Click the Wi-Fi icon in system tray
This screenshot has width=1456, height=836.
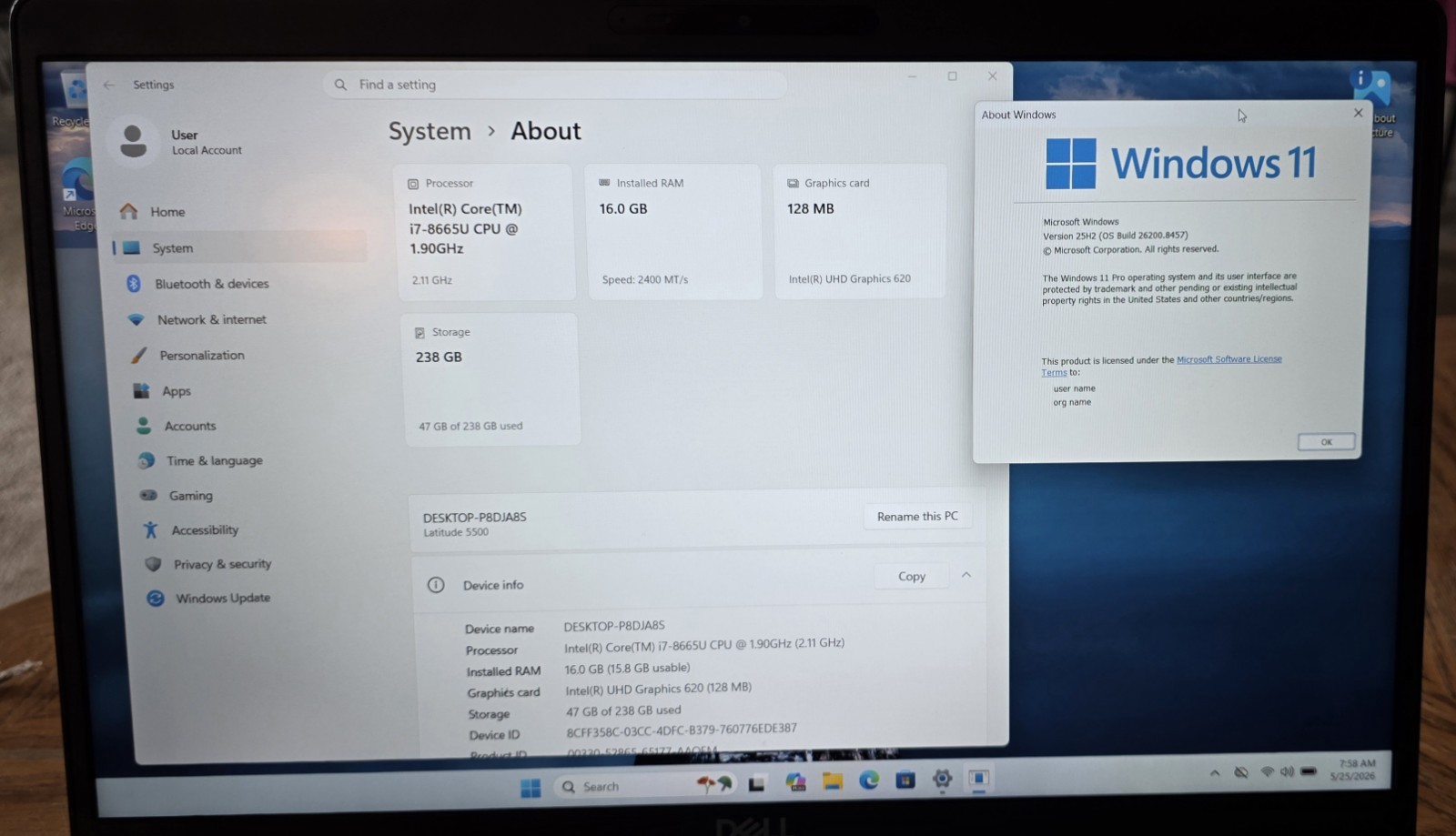click(1267, 772)
